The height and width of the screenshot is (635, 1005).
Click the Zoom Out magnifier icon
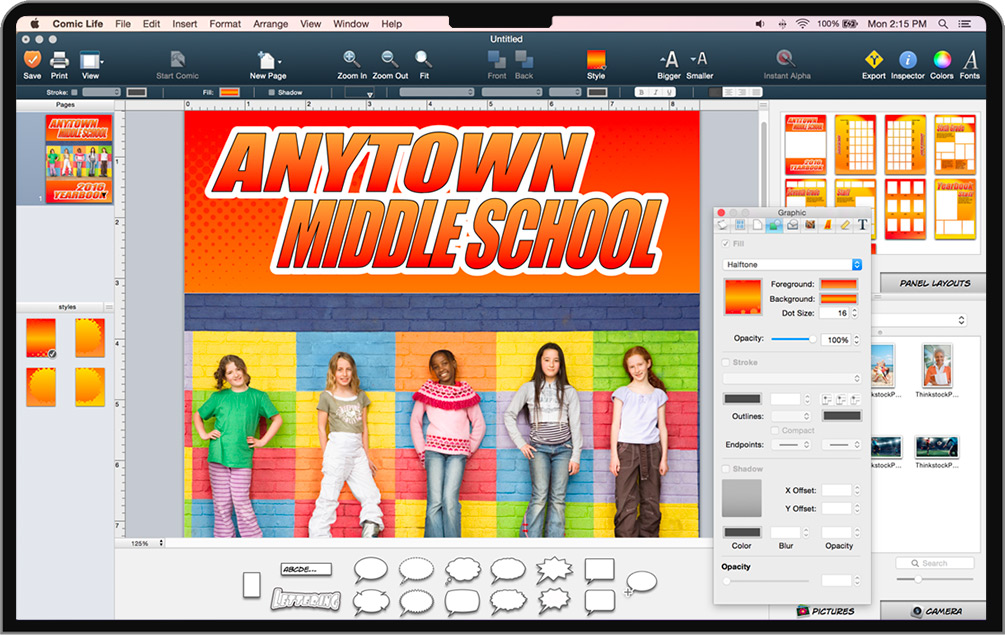(x=390, y=60)
